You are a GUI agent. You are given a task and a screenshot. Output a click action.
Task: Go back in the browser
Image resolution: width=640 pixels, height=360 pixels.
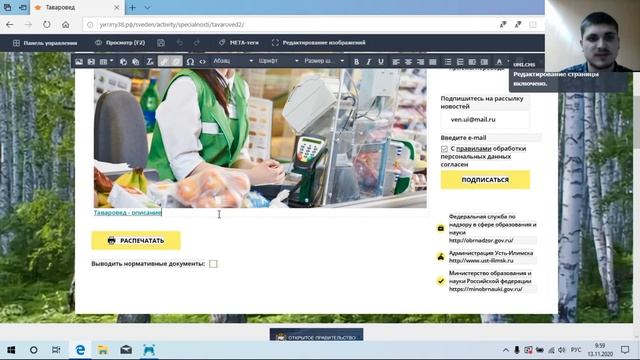(10, 24)
